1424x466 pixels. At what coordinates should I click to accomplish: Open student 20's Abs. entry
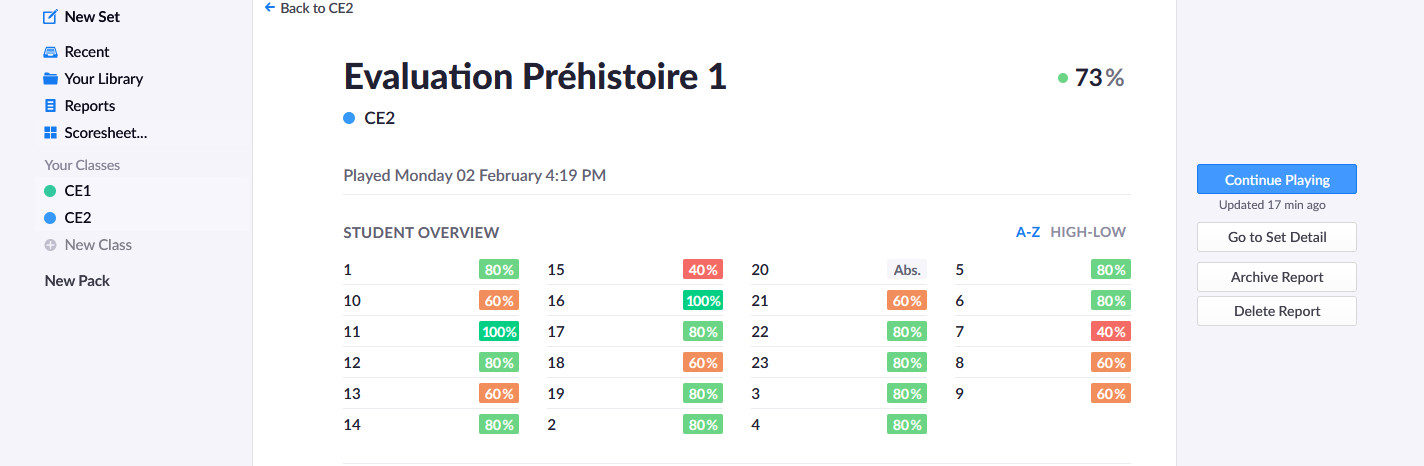[x=907, y=269]
